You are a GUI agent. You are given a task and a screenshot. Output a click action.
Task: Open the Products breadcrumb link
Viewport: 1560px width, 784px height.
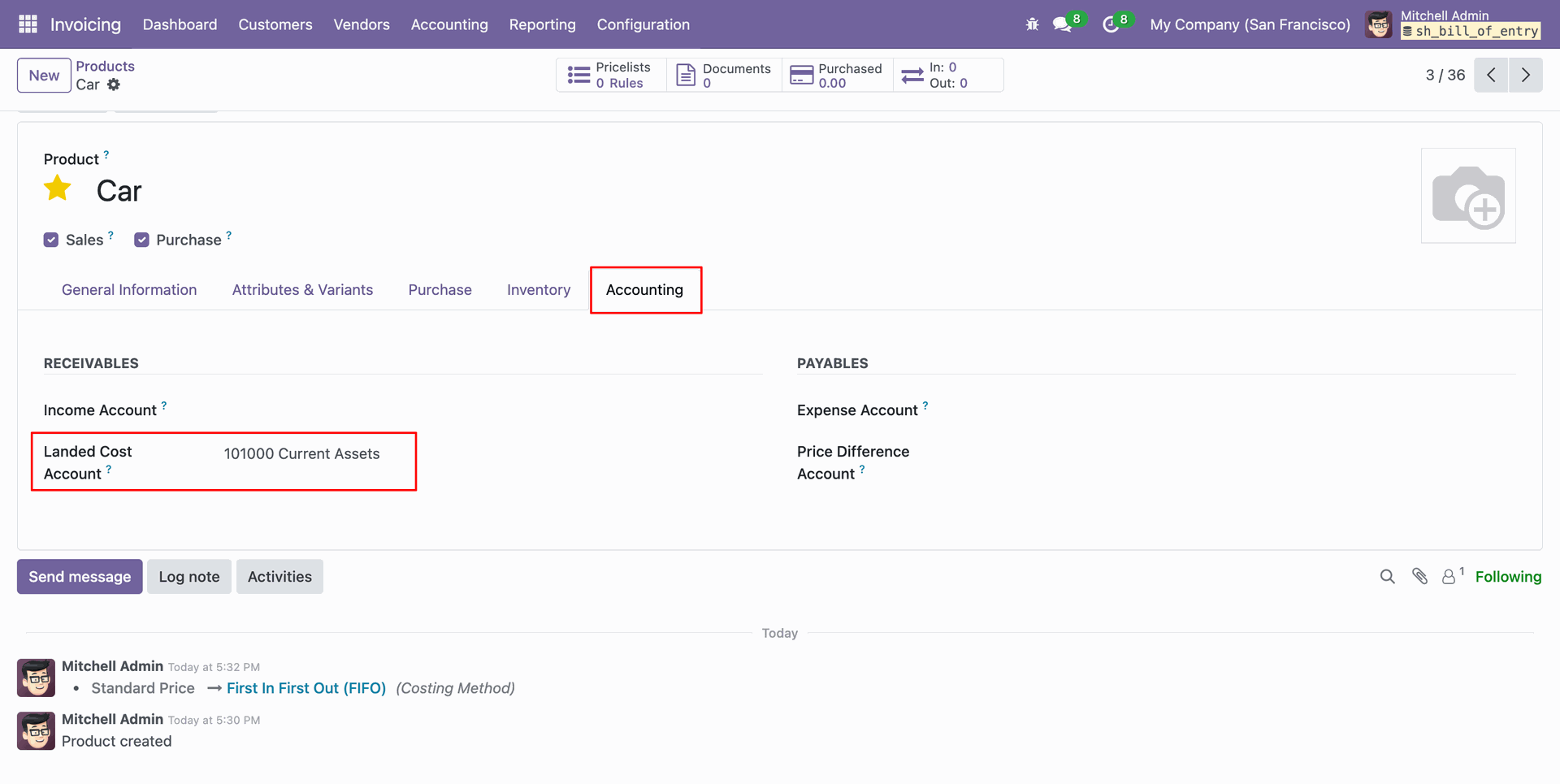[106, 67]
